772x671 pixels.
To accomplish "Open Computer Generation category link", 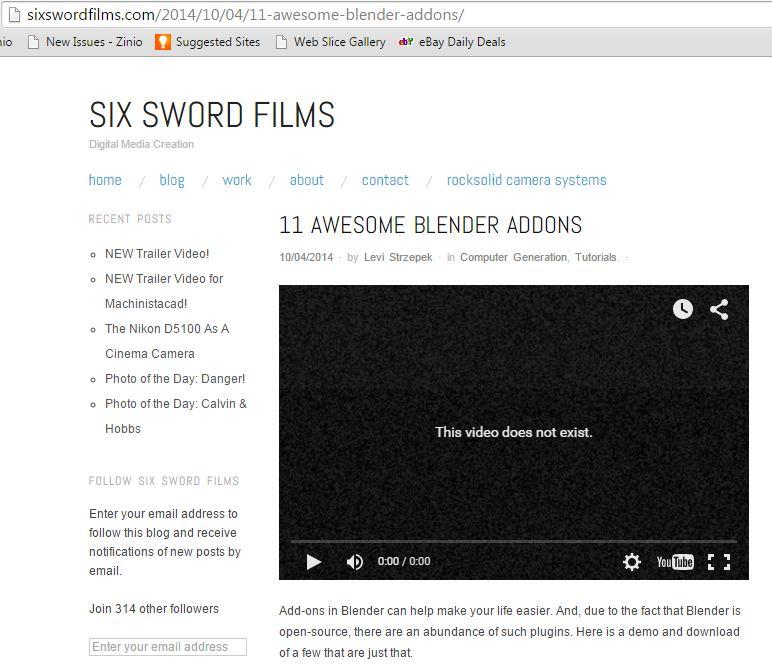I will pos(514,257).
